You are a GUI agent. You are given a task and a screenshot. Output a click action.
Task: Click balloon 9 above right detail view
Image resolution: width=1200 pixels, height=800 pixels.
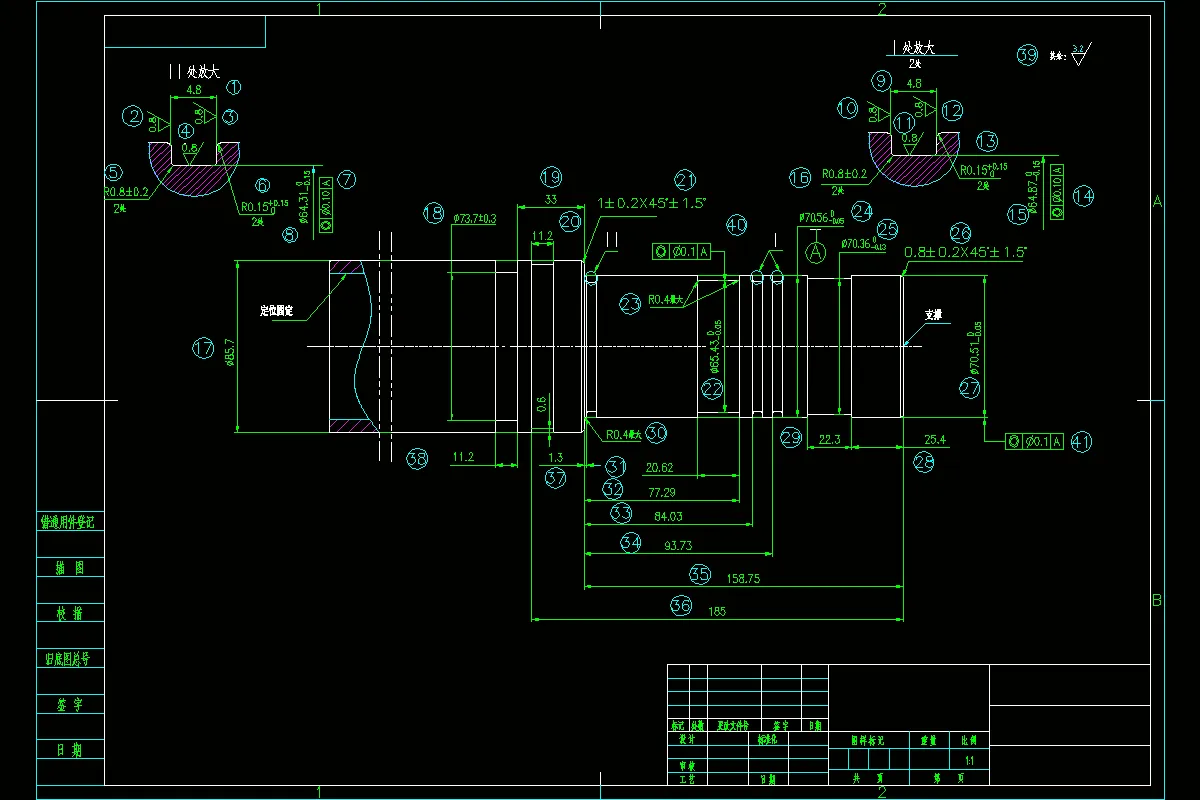880,81
